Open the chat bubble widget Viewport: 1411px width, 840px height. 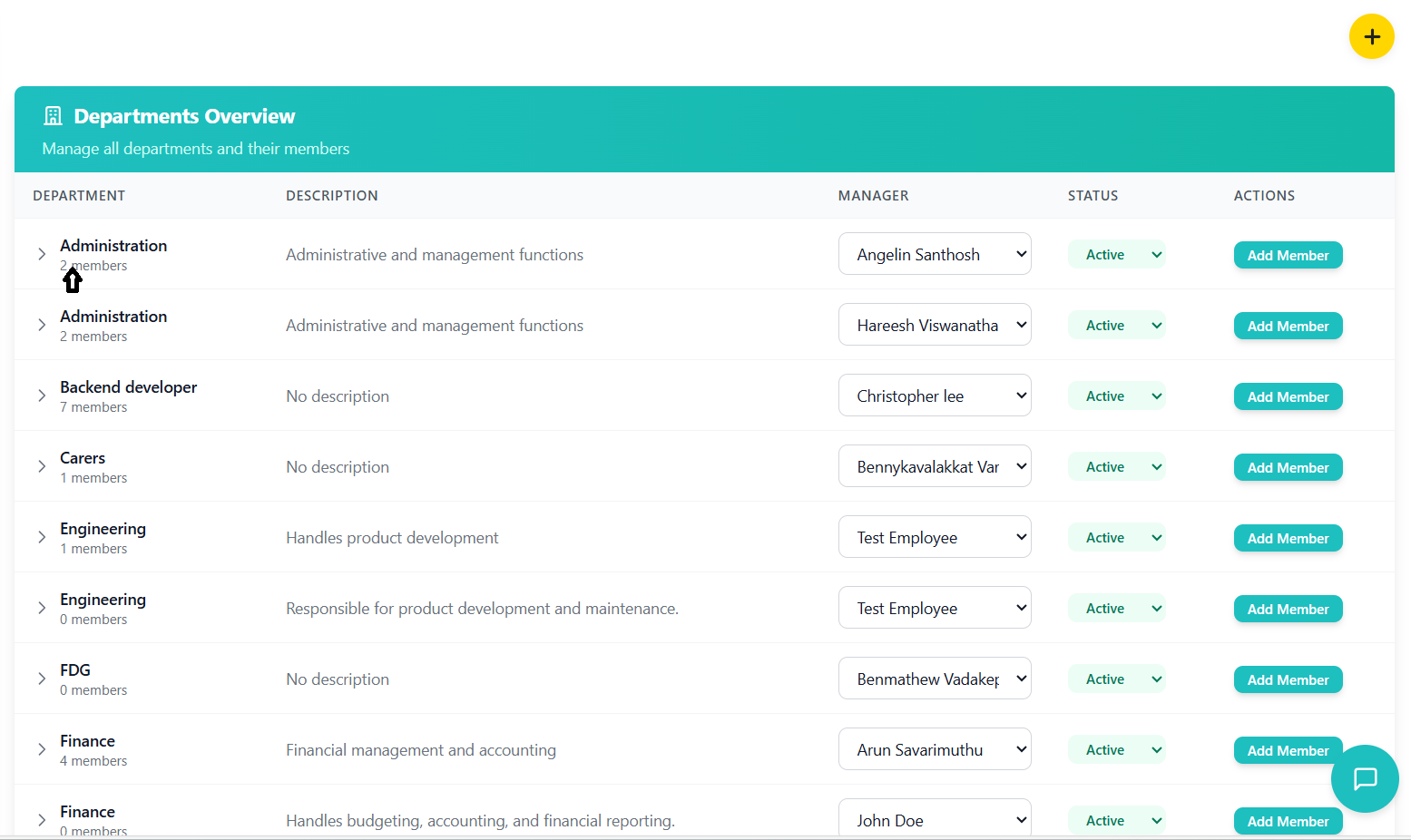(1365, 778)
